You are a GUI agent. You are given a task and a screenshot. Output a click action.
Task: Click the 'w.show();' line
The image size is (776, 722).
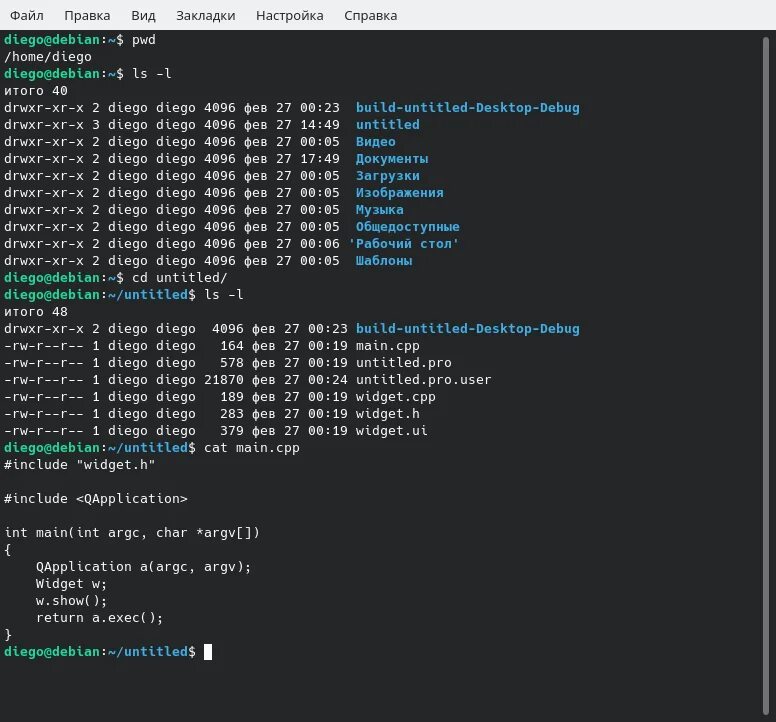coord(71,601)
